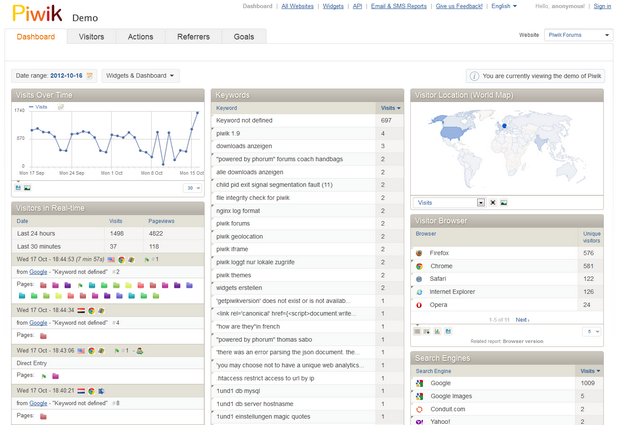This screenshot has height=425, width=618.
Task: Click Conduit.com icon in Search Engines
Action: tap(419, 409)
